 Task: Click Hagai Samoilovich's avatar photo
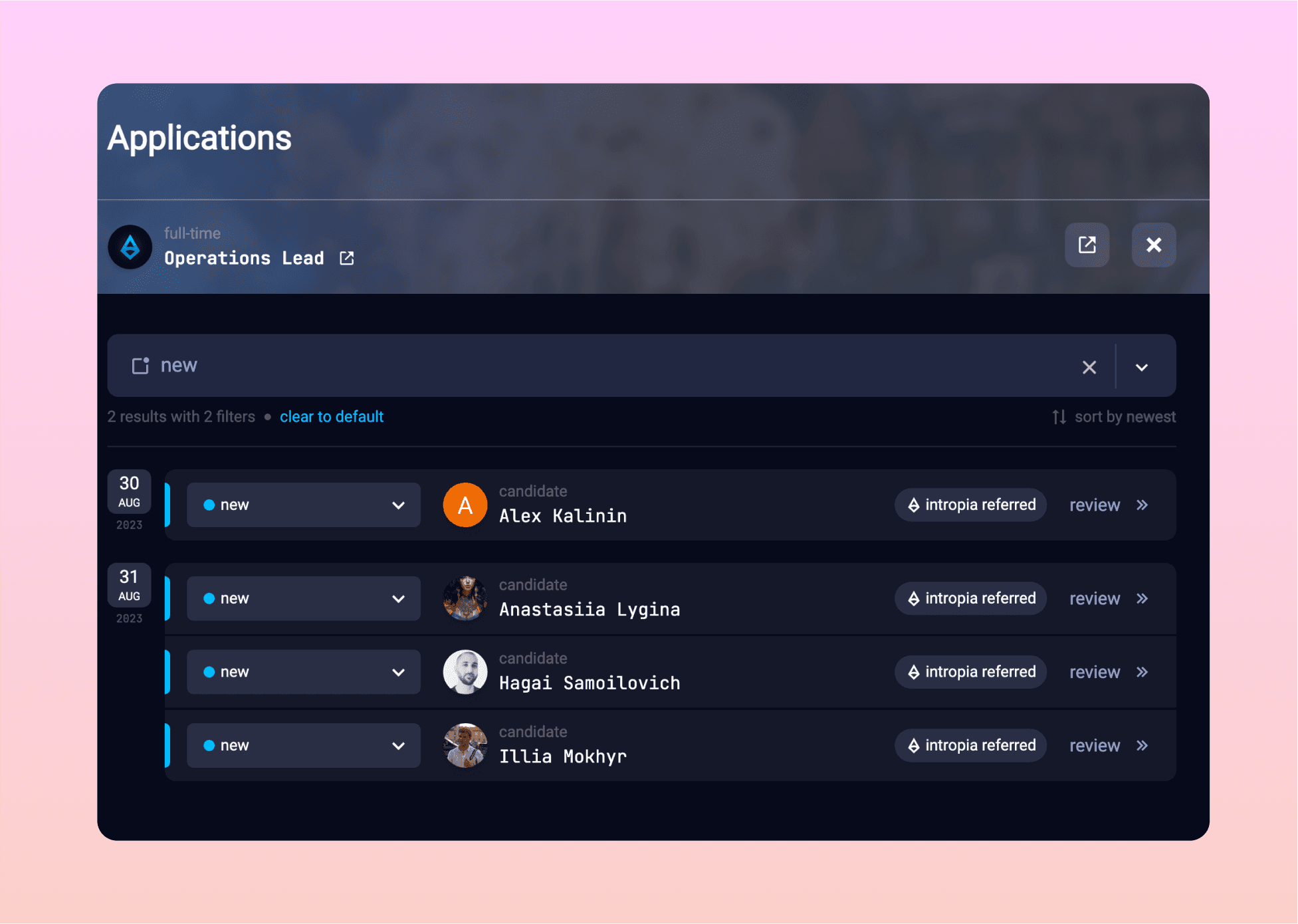tap(465, 671)
